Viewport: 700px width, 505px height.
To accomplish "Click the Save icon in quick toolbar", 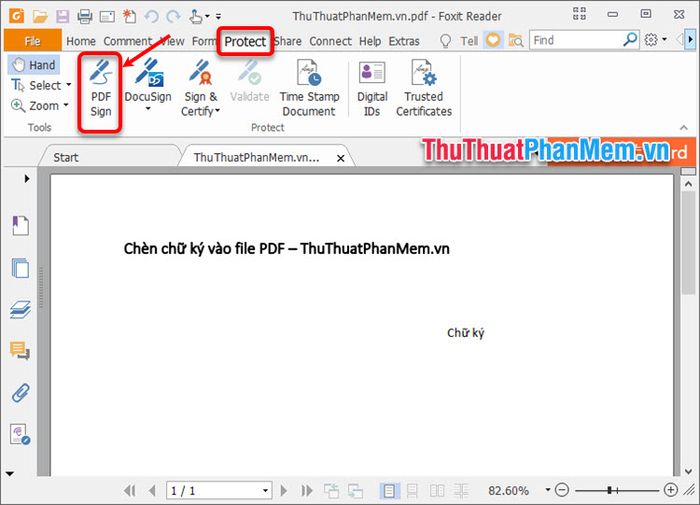I will click(x=62, y=17).
